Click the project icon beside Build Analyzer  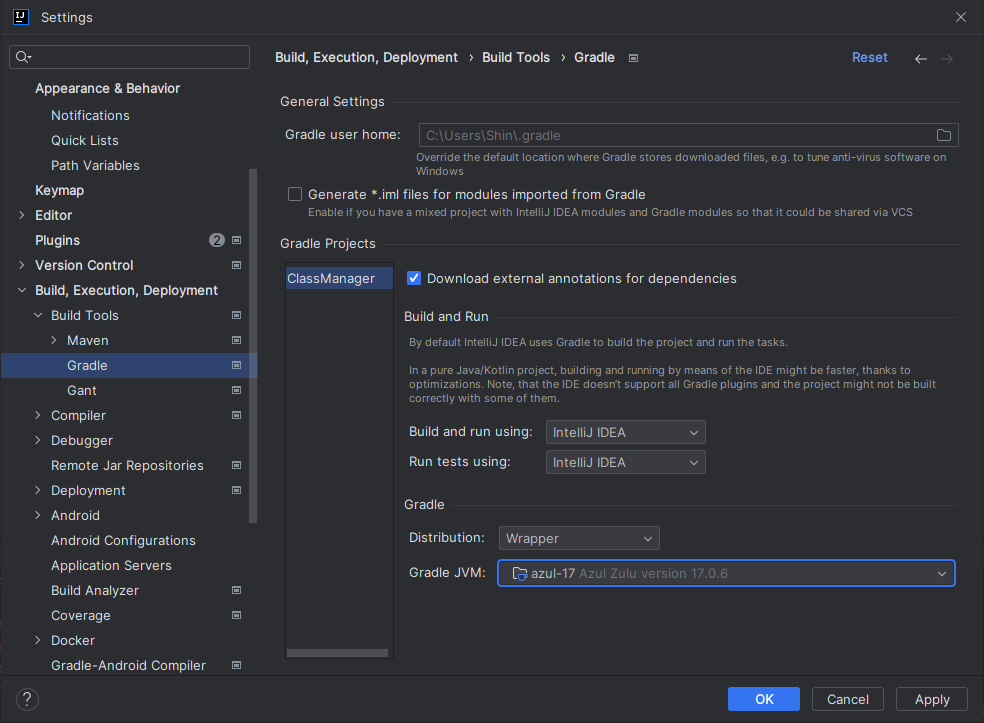click(x=237, y=590)
